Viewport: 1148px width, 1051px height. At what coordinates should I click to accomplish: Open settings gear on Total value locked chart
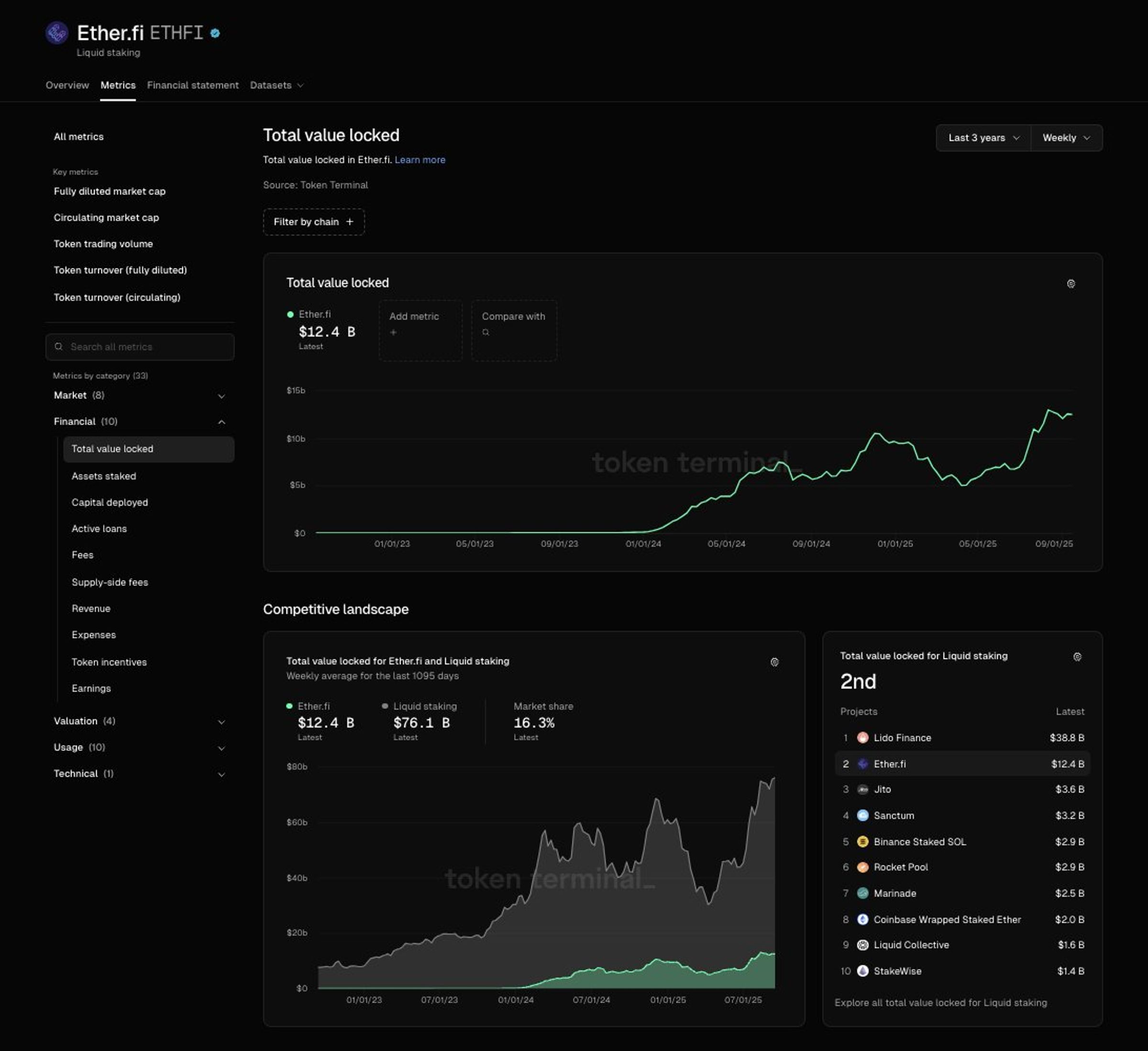pyautogui.click(x=1071, y=284)
